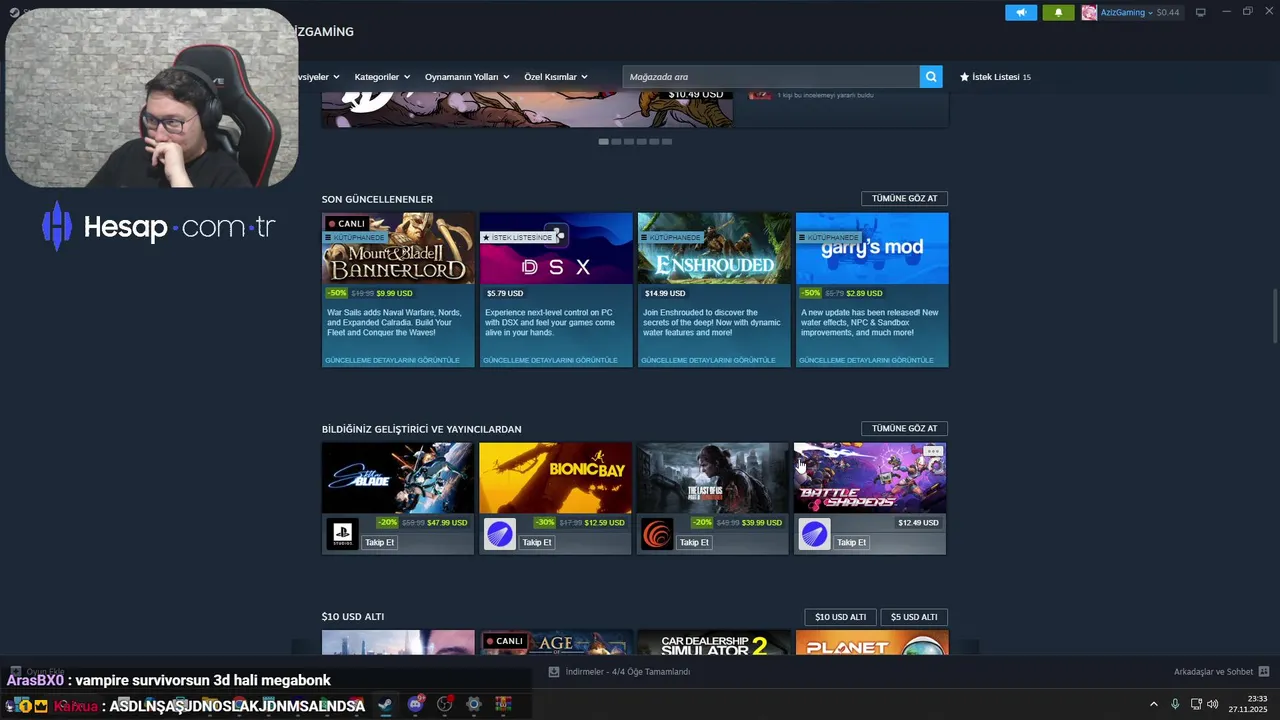
Task: Select the first carousel page dot
Action: tap(603, 142)
